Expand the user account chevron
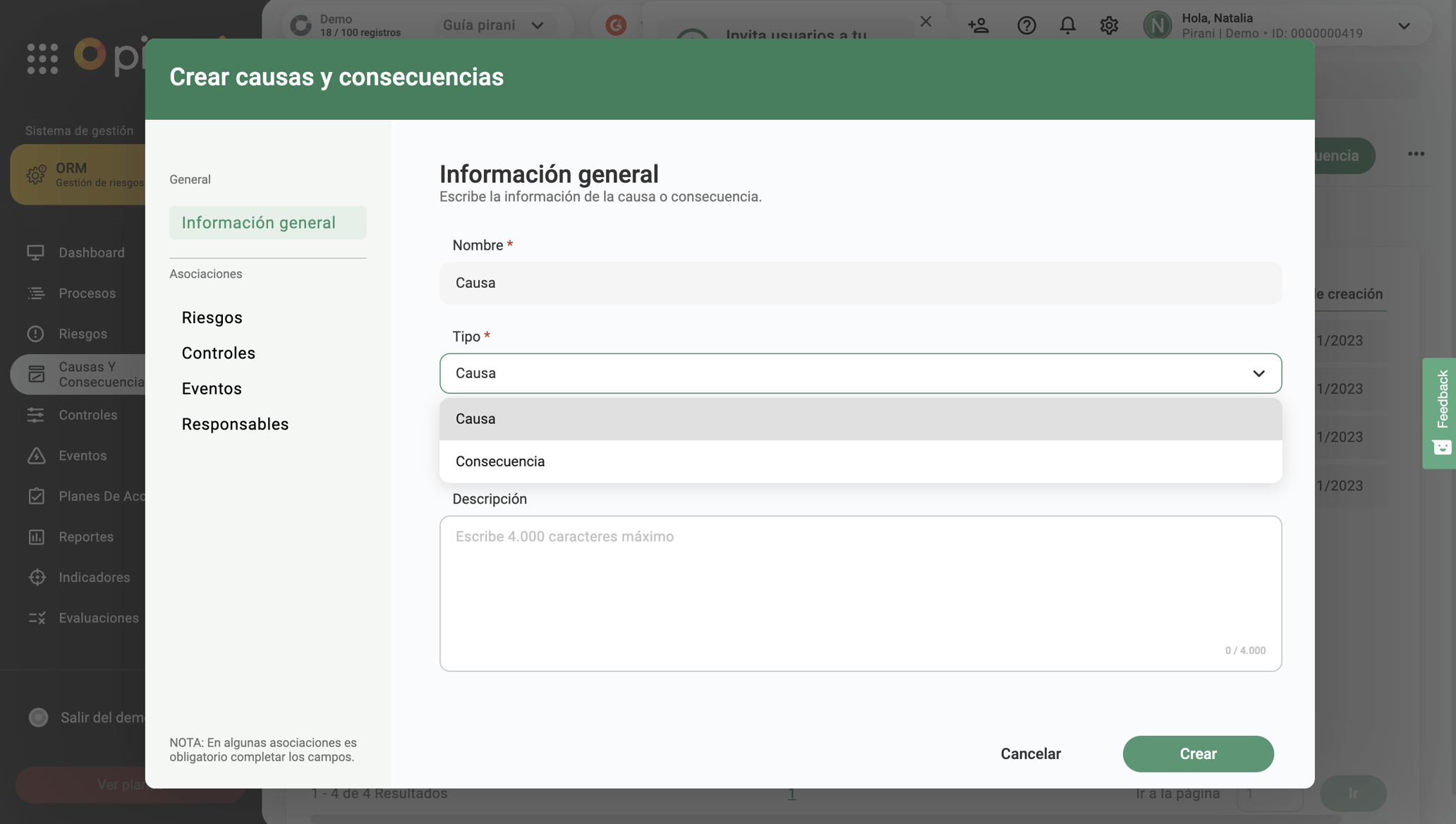The width and height of the screenshot is (1456, 824). pyautogui.click(x=1404, y=26)
